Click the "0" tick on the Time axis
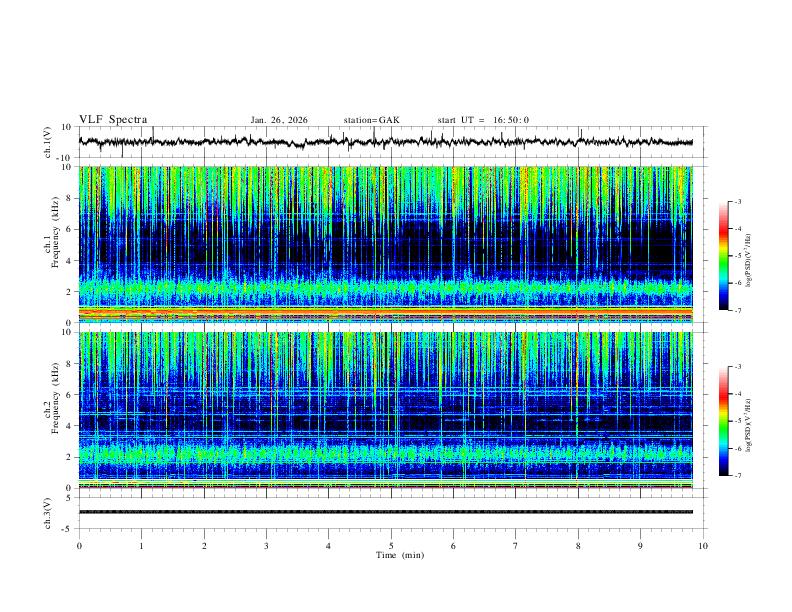The width and height of the screenshot is (792, 612). tap(79, 546)
